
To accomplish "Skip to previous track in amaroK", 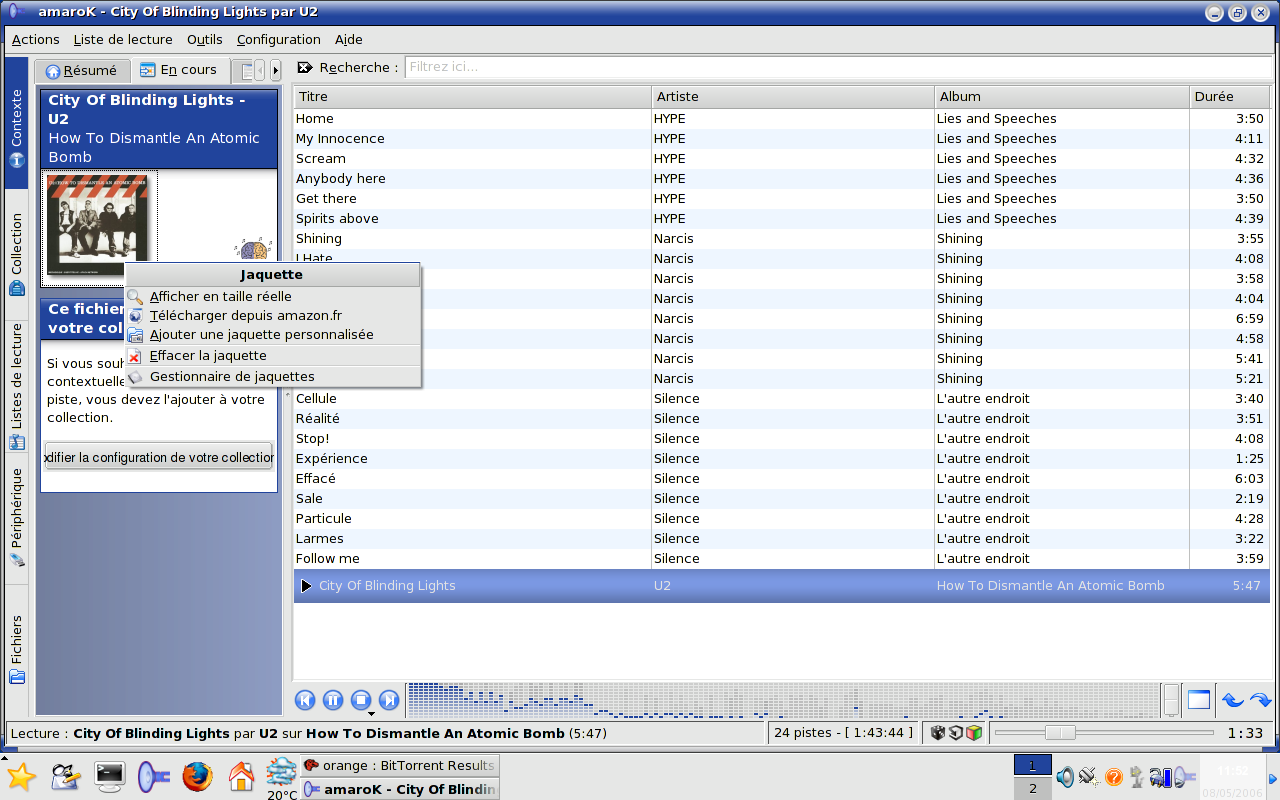I will tap(306, 700).
